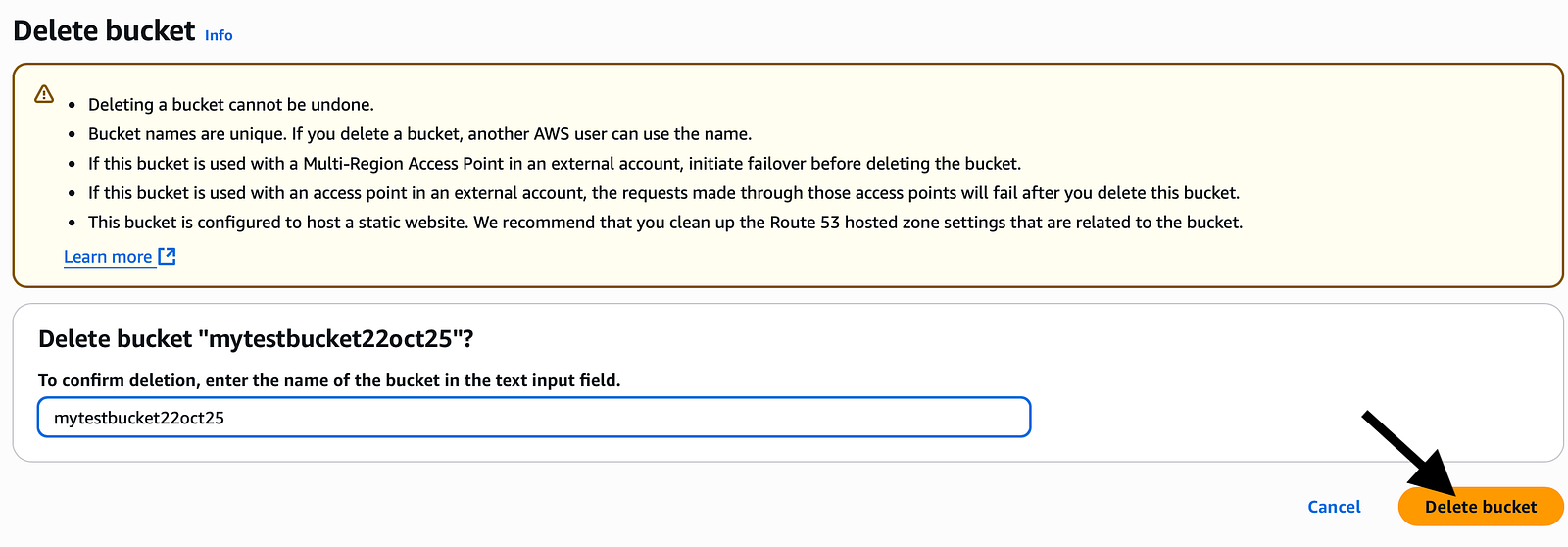This screenshot has width=1568, height=547.
Task: Click the 'Bucket names are unique' warning line
Action: tap(419, 134)
